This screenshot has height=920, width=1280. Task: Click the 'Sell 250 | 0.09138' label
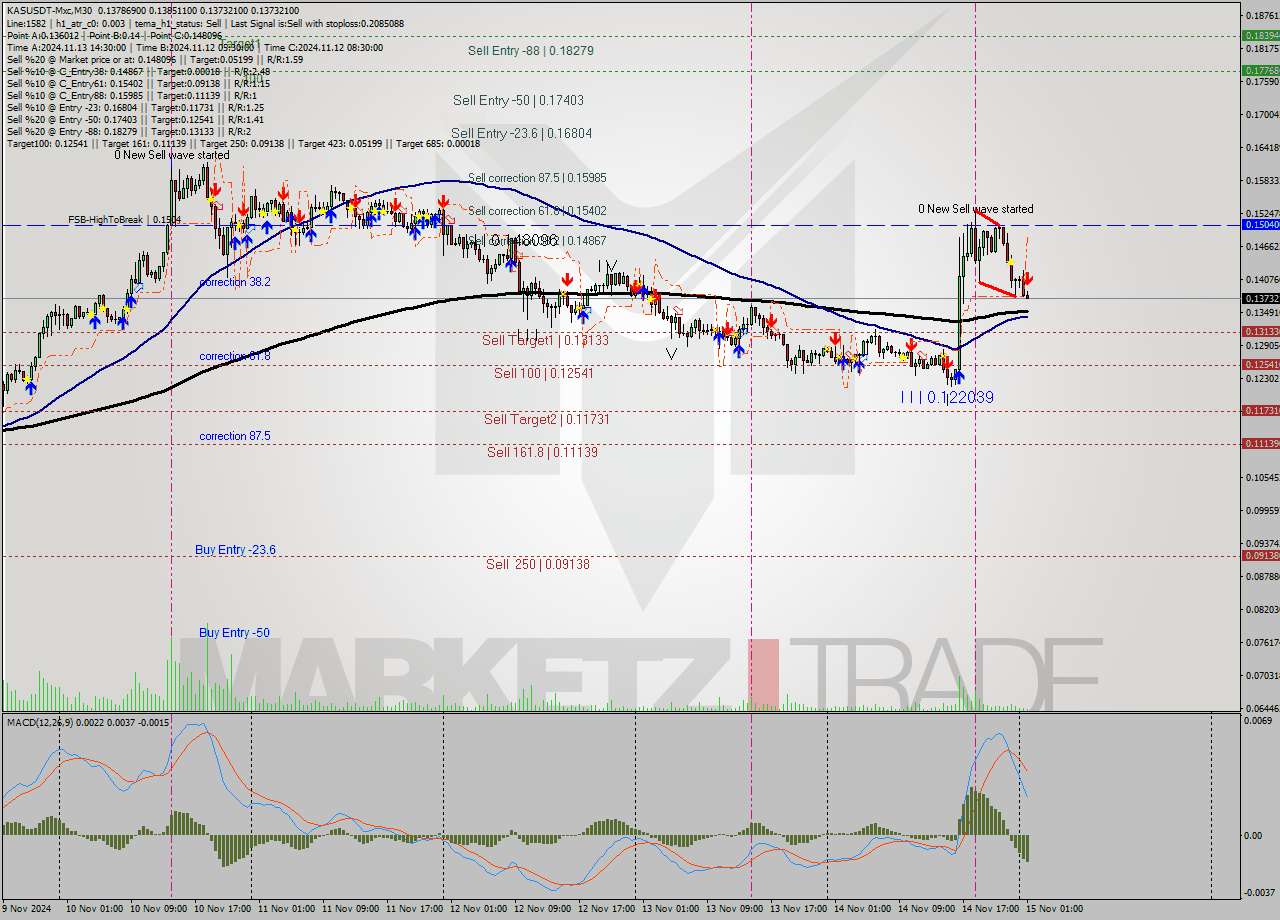538,564
